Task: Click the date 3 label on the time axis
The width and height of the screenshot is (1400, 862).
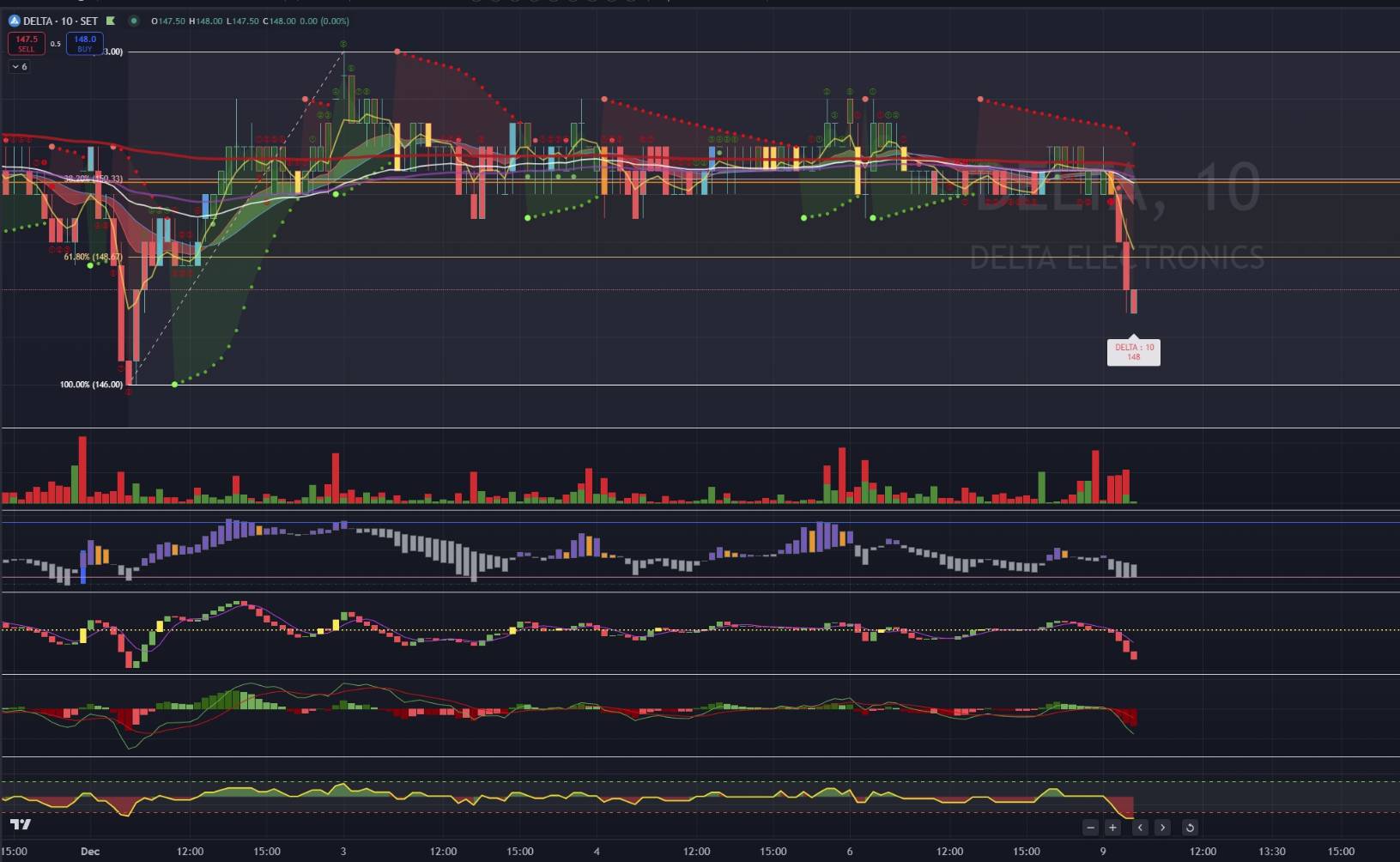Action: click(343, 852)
